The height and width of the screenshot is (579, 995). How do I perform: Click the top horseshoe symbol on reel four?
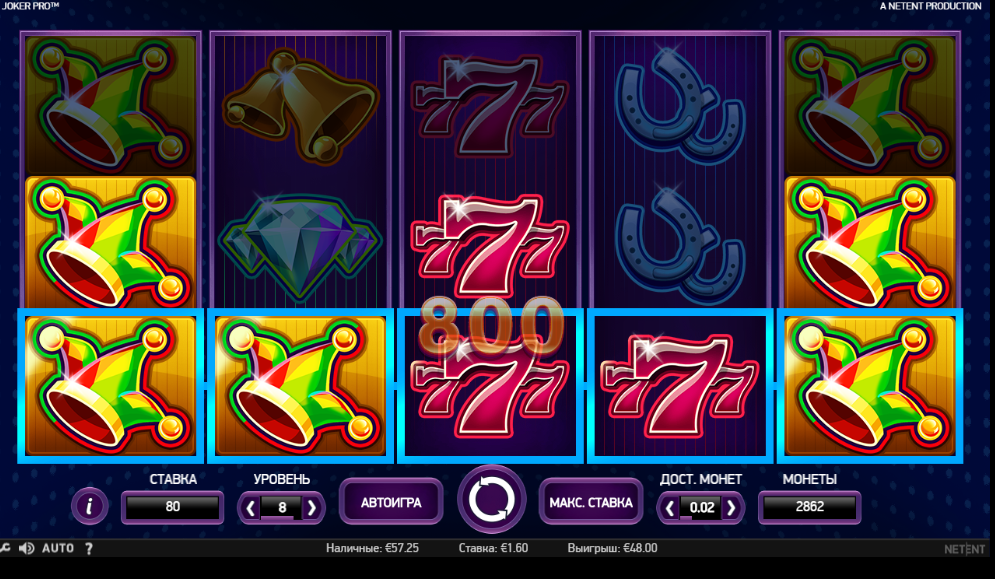point(679,105)
